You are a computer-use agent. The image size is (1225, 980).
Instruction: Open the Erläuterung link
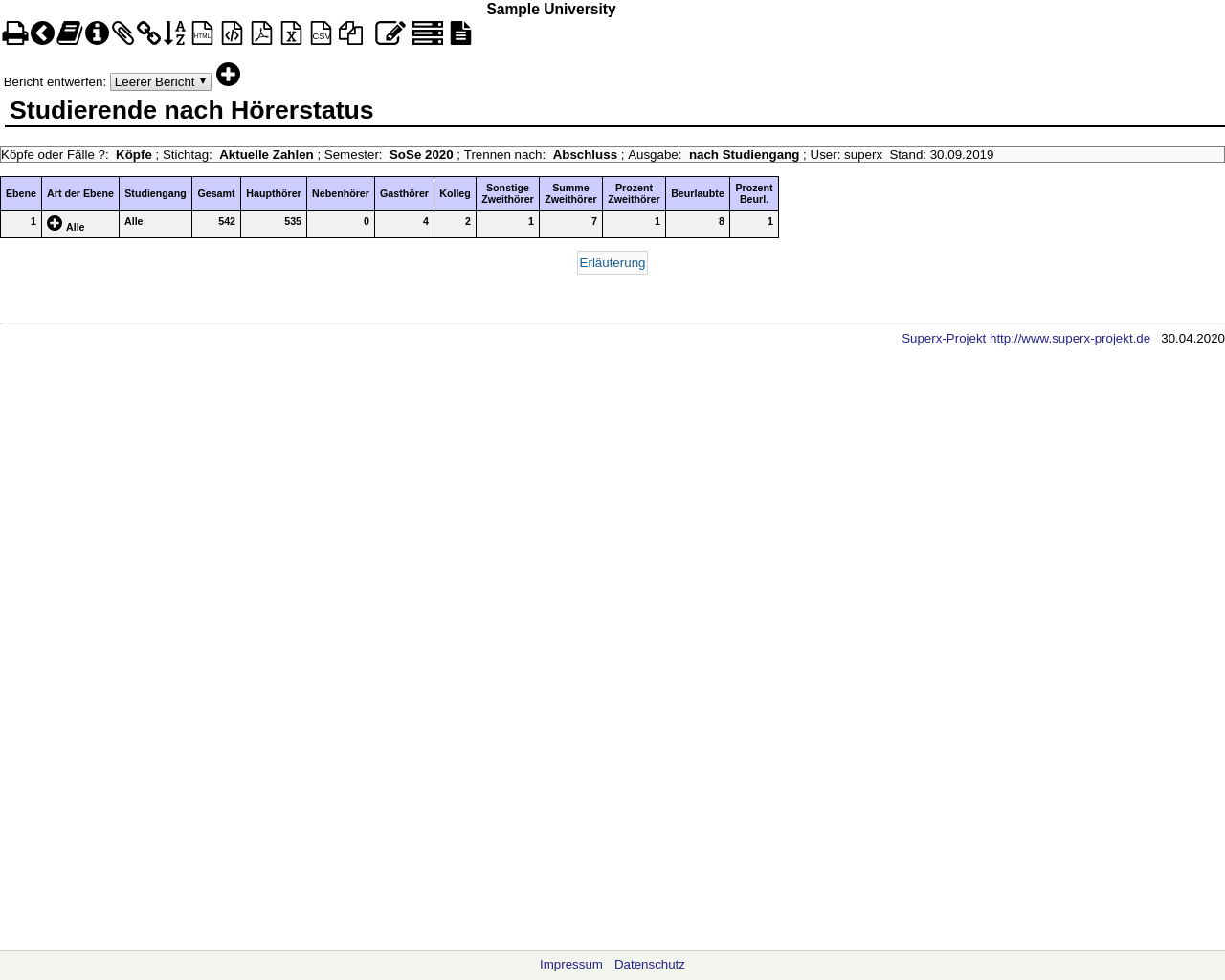(612, 263)
